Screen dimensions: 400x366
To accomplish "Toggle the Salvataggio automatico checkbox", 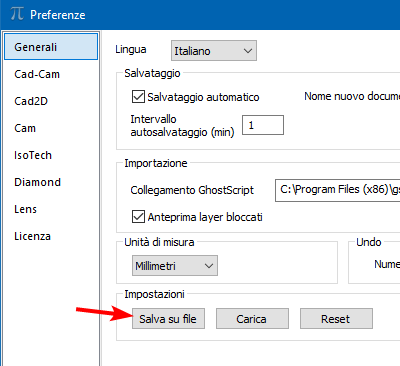I will 138,97.
